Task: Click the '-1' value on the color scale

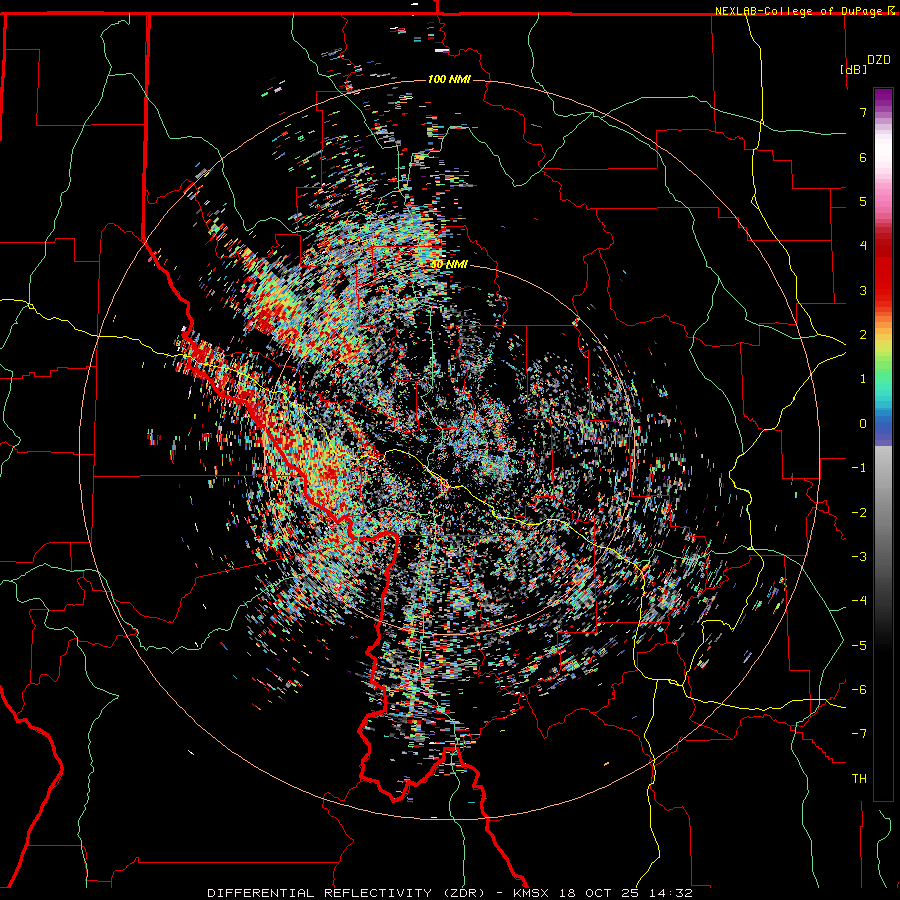Action: point(859,468)
